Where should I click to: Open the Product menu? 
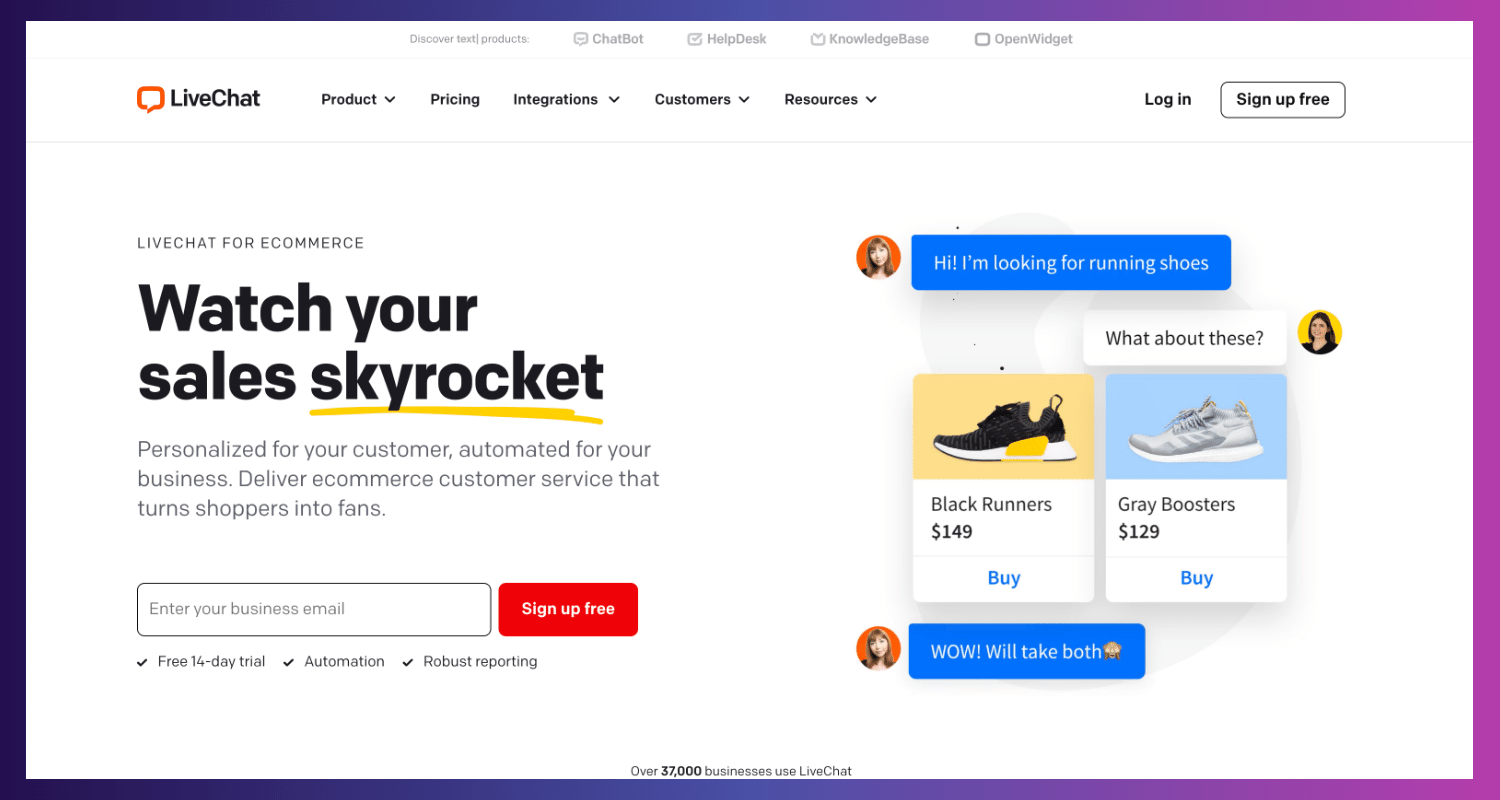(359, 99)
